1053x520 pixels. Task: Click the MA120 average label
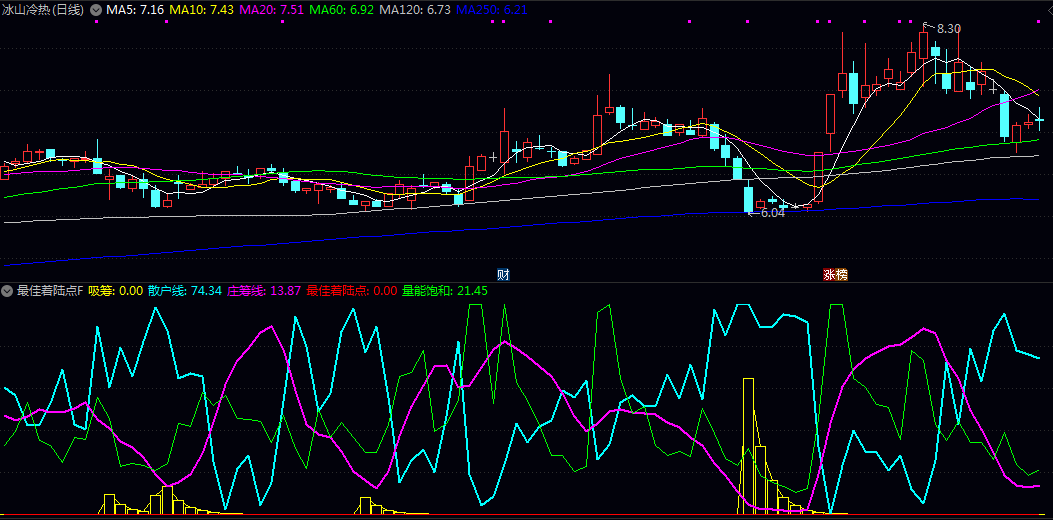tap(417, 9)
